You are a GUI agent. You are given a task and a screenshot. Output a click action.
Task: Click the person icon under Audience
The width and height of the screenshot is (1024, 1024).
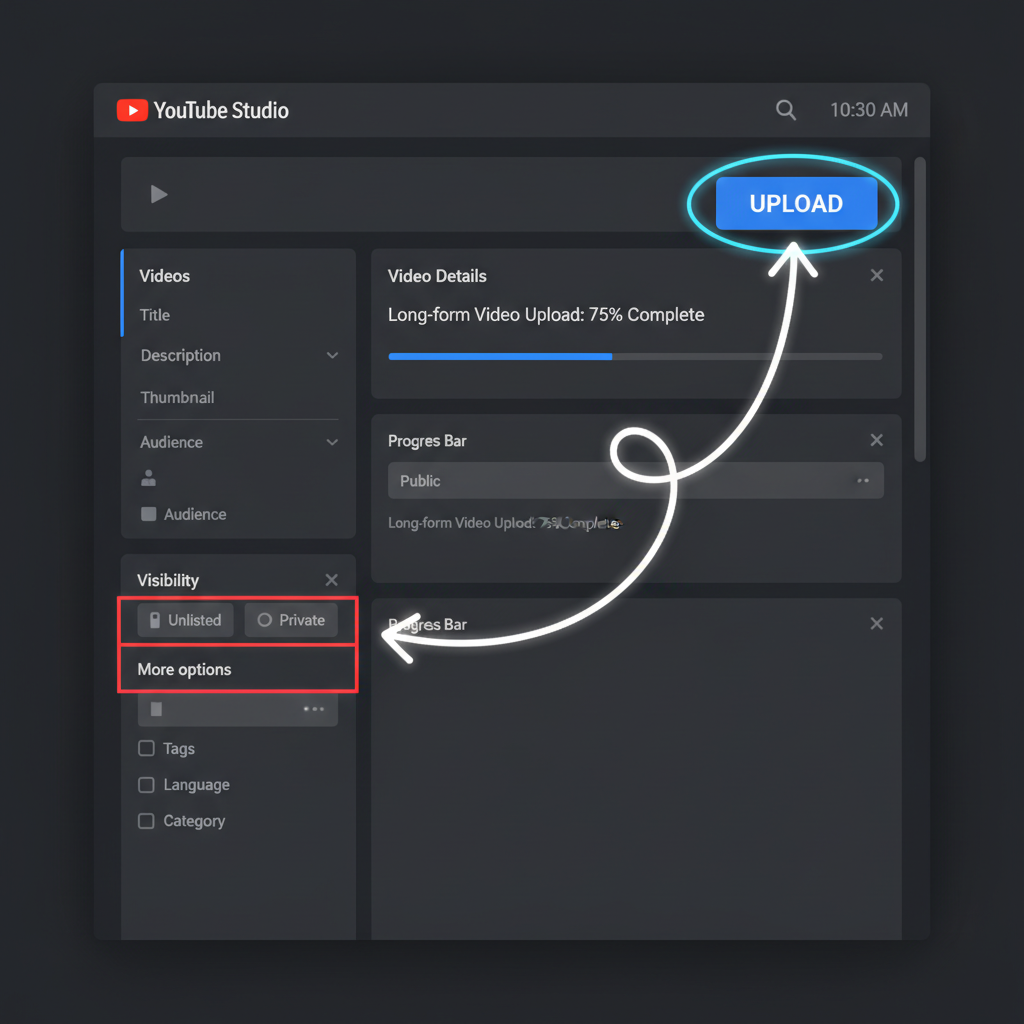(x=148, y=478)
